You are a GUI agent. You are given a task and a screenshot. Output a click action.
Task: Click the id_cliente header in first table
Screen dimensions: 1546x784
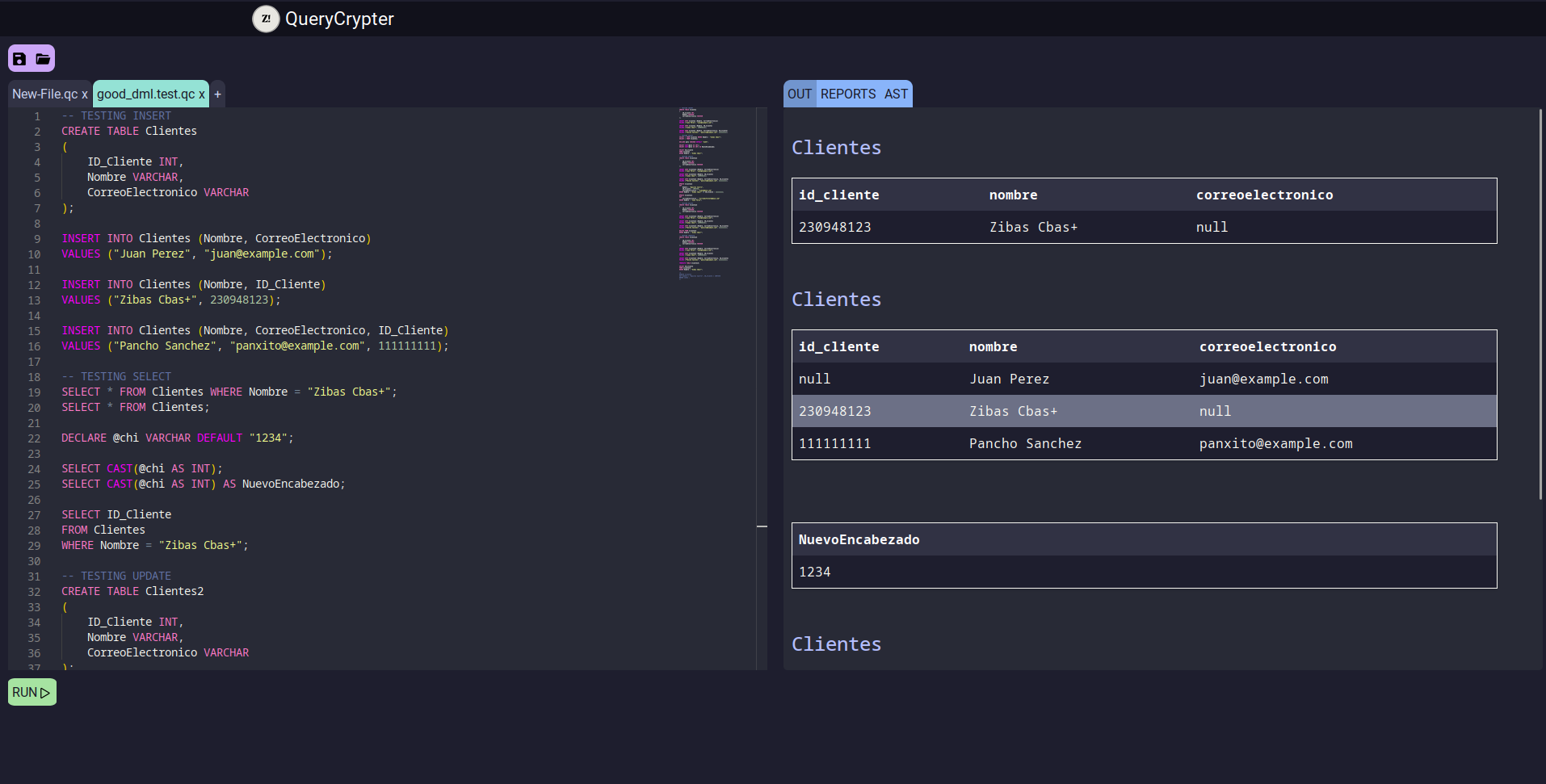(x=839, y=195)
